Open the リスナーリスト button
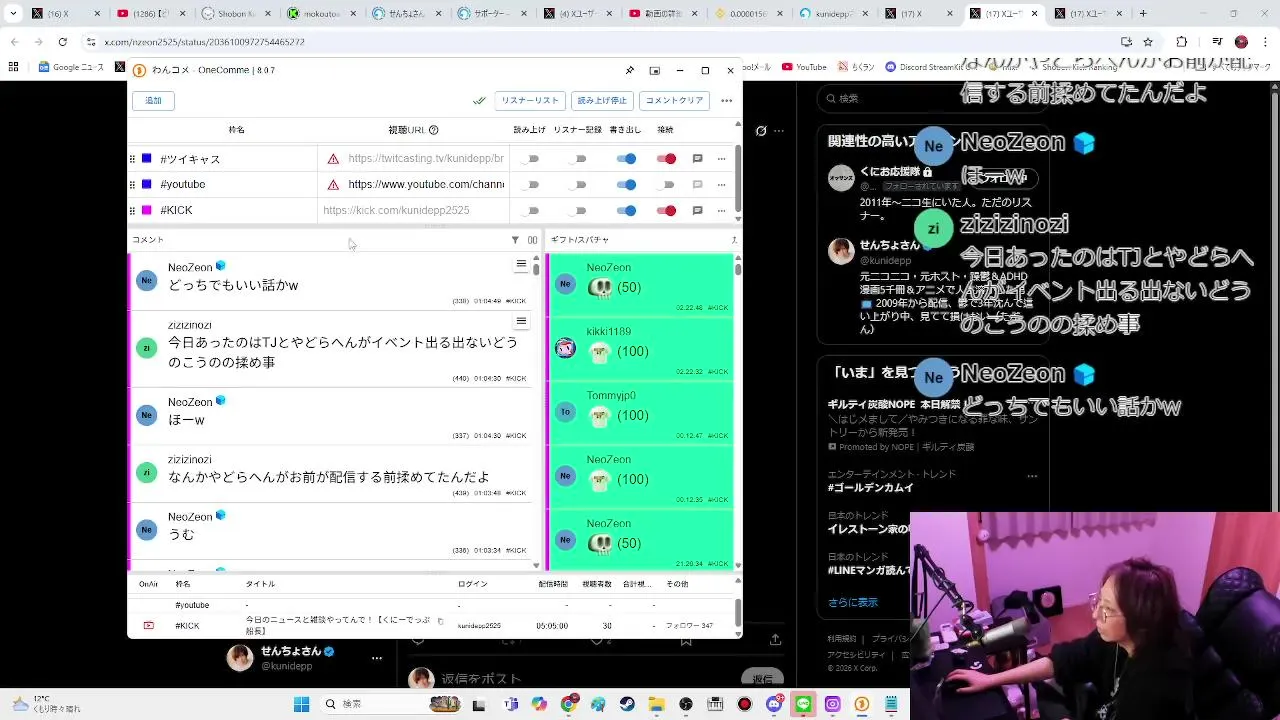Viewport: 1280px width, 720px height. [x=530, y=100]
